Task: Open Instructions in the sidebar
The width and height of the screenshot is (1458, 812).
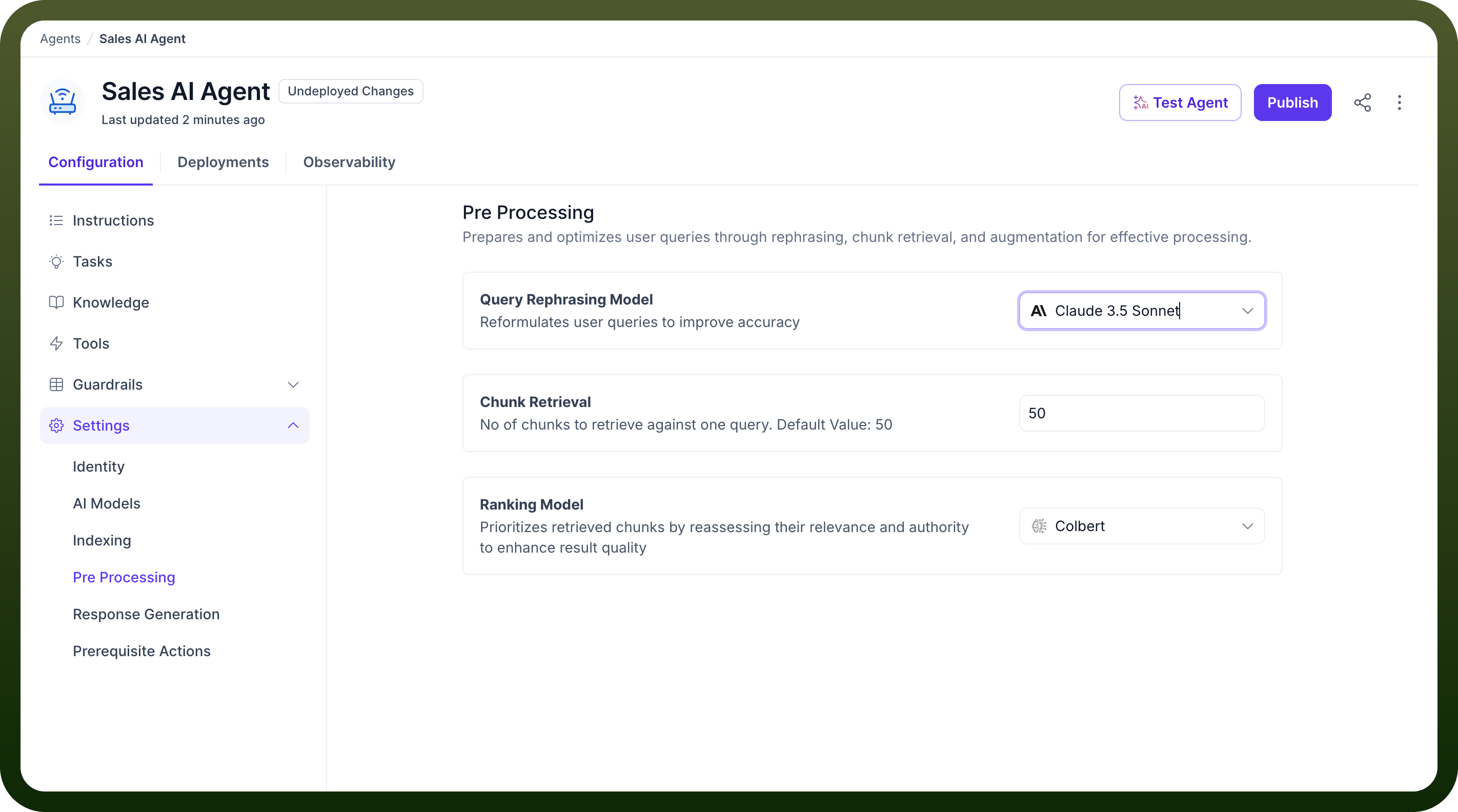Action: point(174,220)
